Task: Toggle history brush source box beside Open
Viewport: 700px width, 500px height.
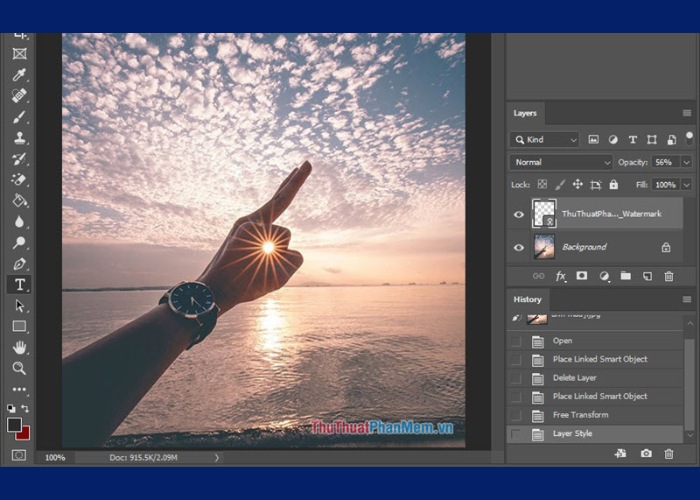Action: tap(516, 341)
